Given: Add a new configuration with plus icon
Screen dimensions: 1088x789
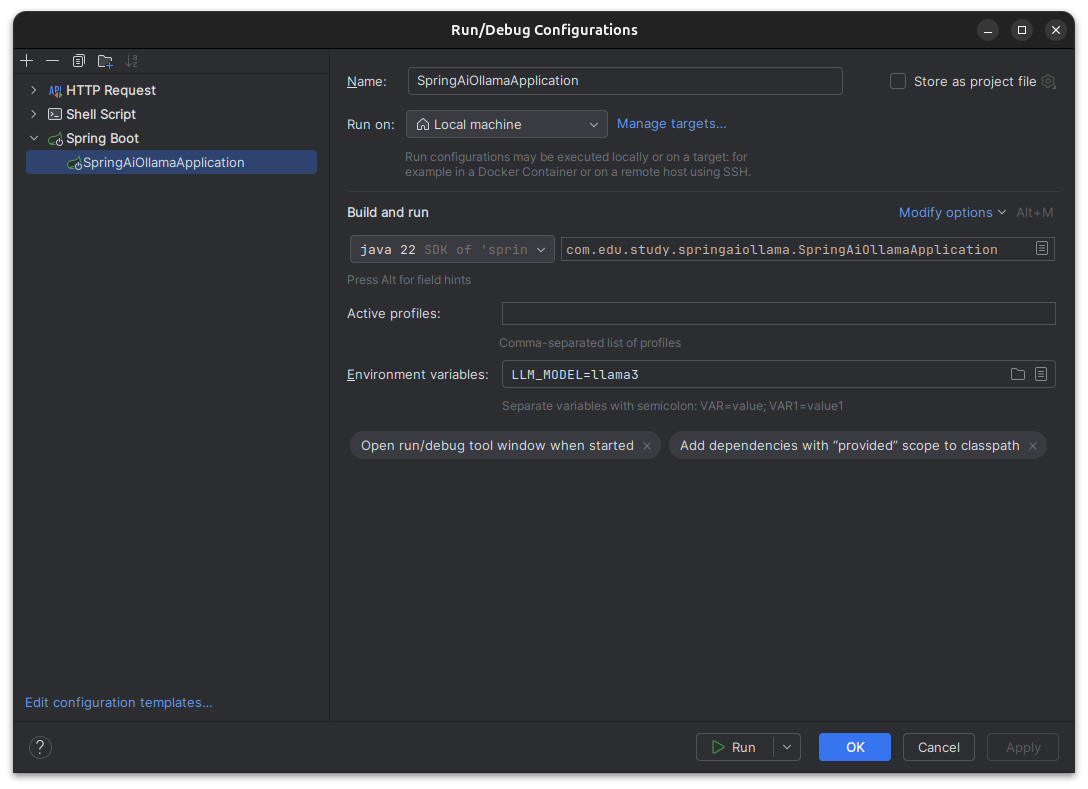Looking at the screenshot, I should tap(26, 61).
